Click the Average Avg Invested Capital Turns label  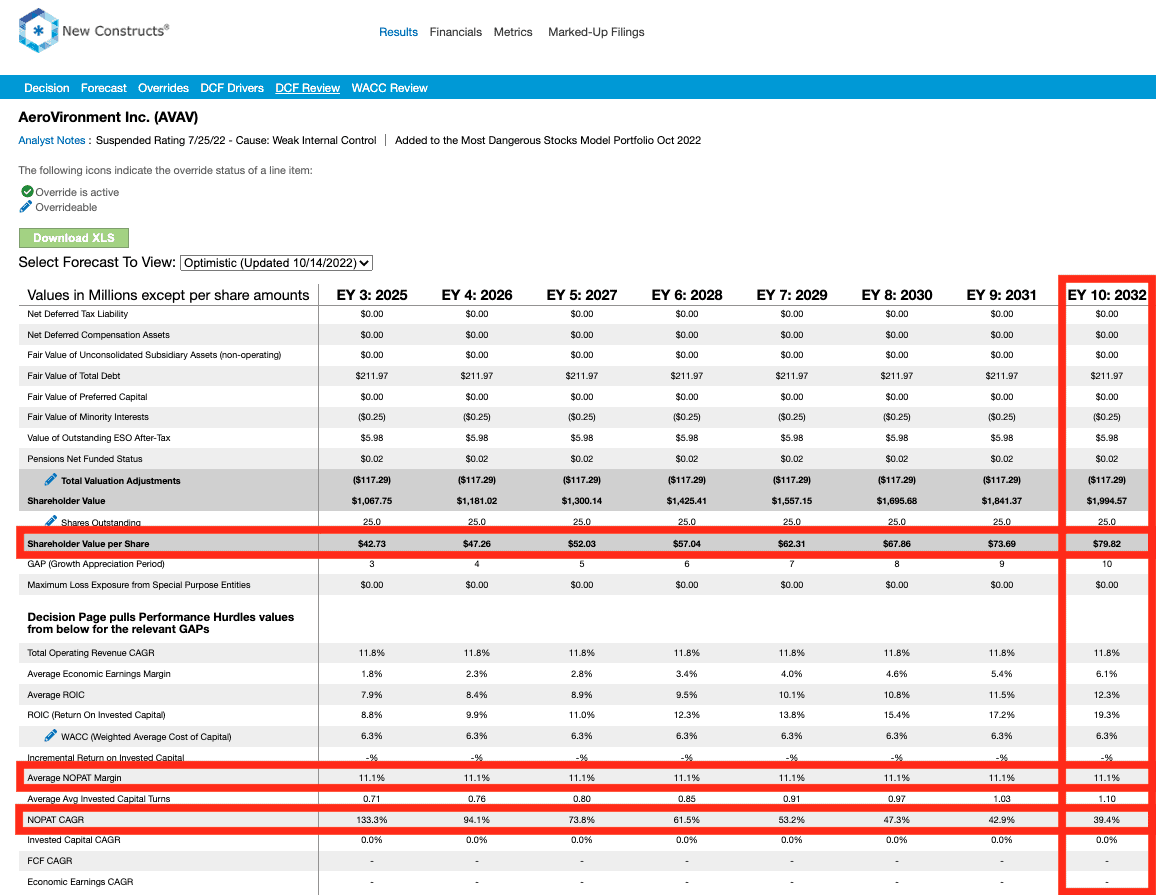pyautogui.click(x=99, y=799)
